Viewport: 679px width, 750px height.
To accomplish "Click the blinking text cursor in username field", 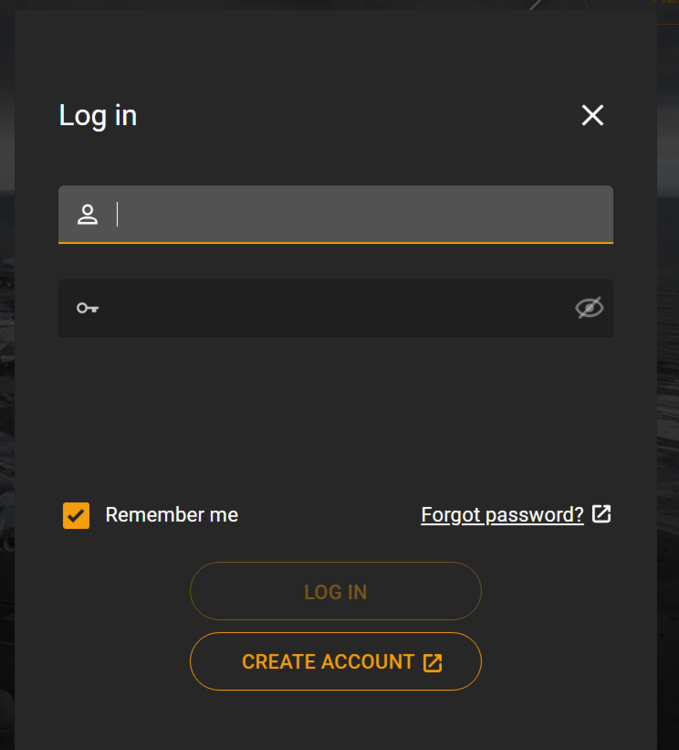I will click(118, 214).
